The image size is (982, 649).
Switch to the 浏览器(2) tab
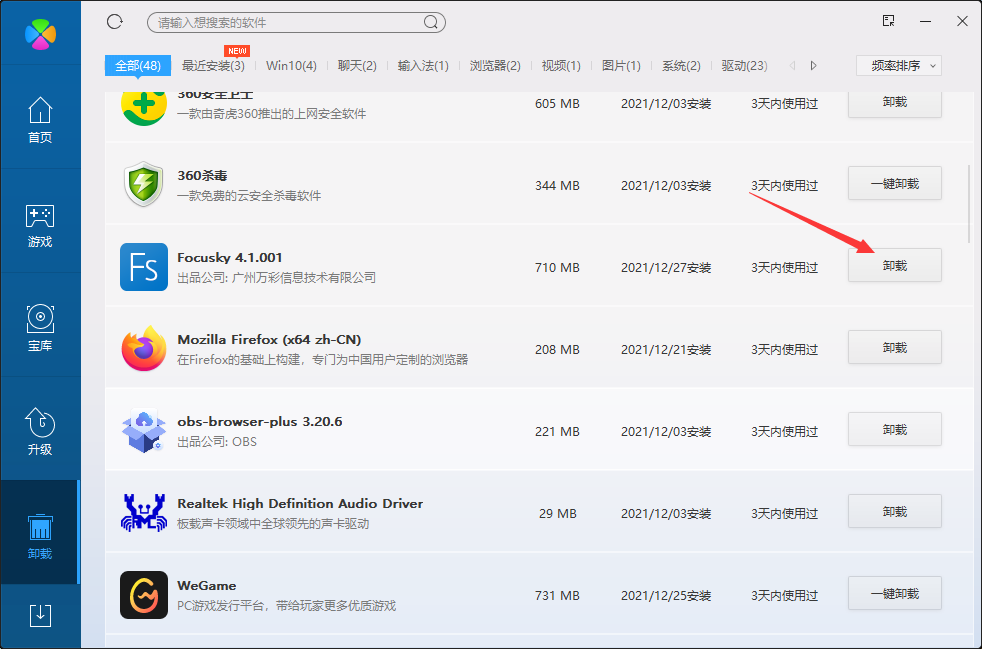click(x=495, y=66)
